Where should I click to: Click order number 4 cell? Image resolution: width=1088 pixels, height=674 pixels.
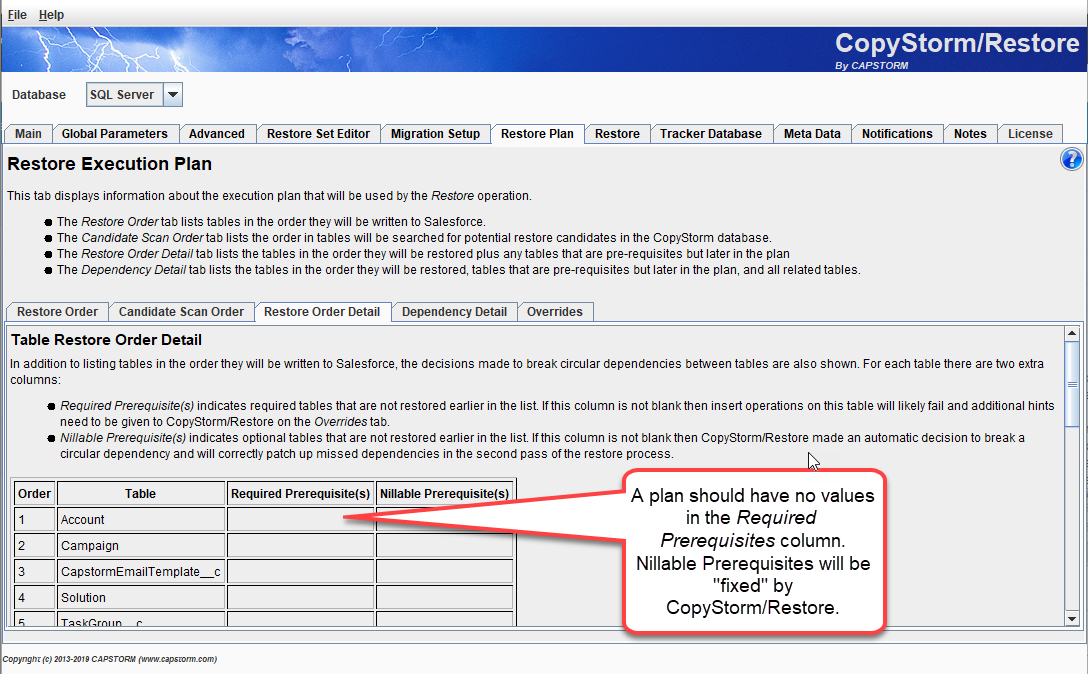pos(35,598)
